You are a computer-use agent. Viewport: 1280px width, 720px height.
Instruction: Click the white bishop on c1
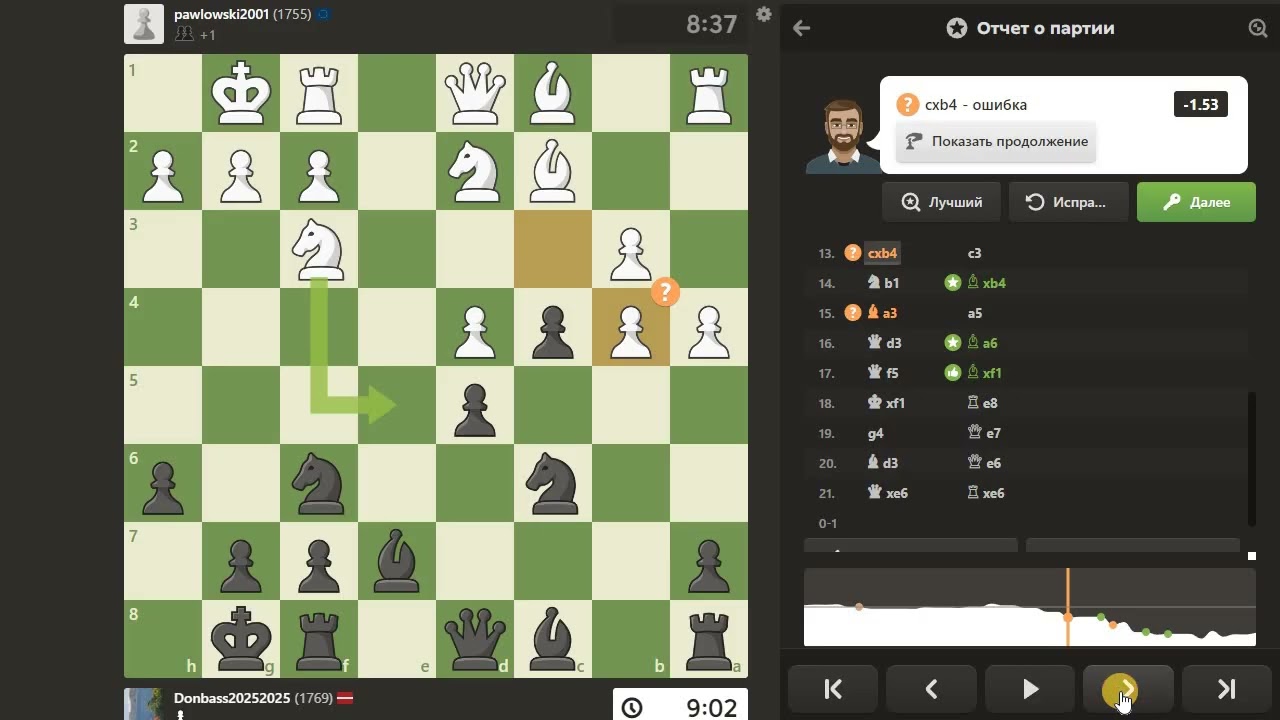(x=553, y=93)
